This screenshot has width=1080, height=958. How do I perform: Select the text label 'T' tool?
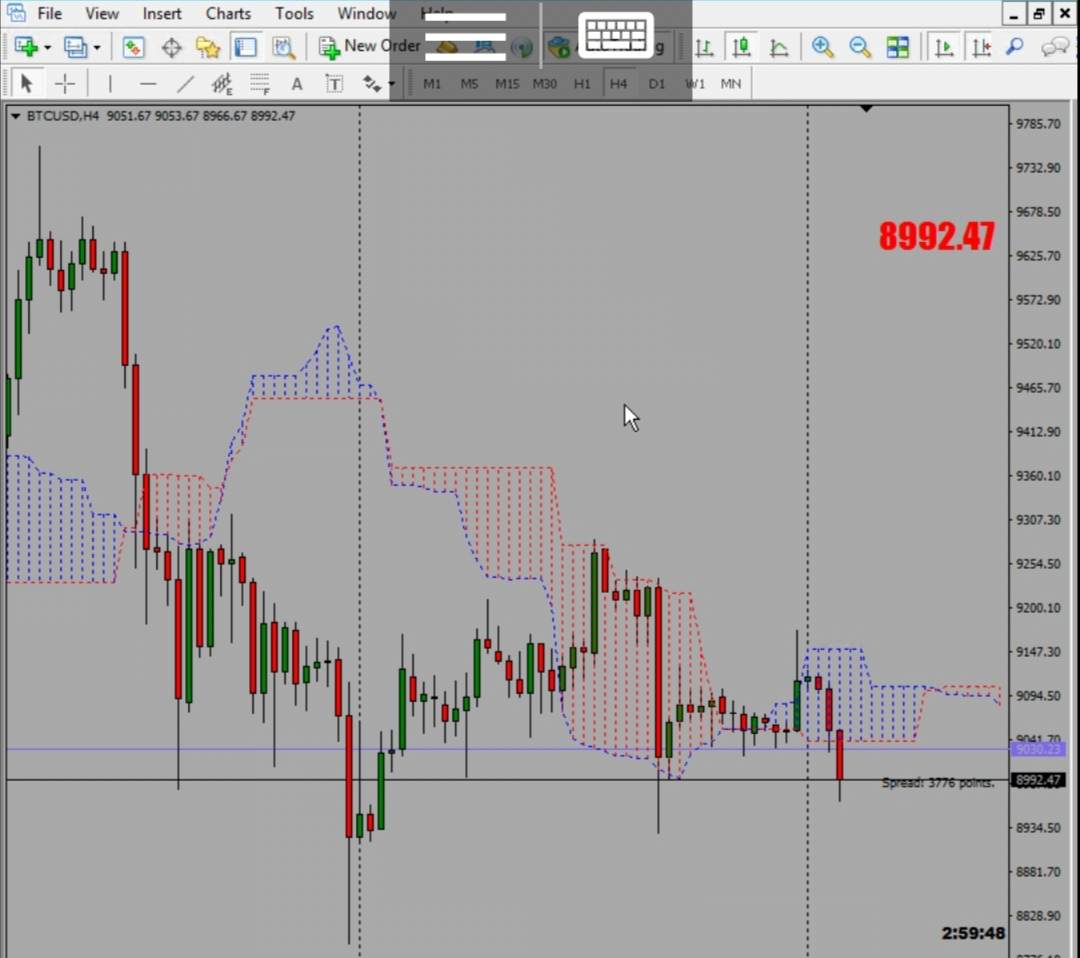(x=334, y=83)
